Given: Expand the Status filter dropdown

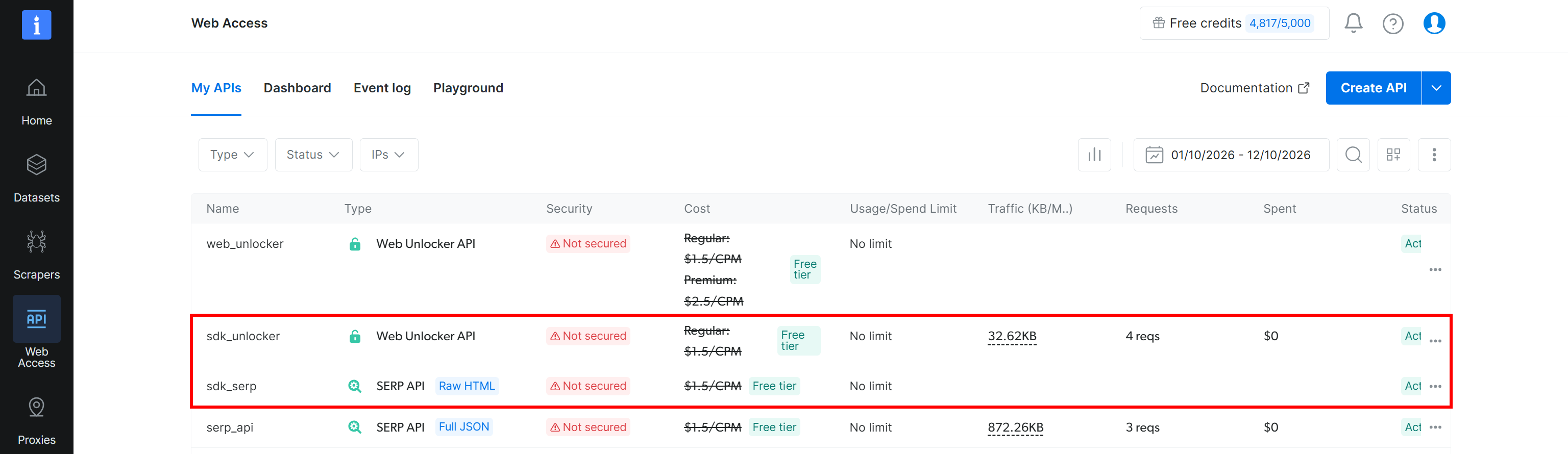Looking at the screenshot, I should pyautogui.click(x=313, y=155).
